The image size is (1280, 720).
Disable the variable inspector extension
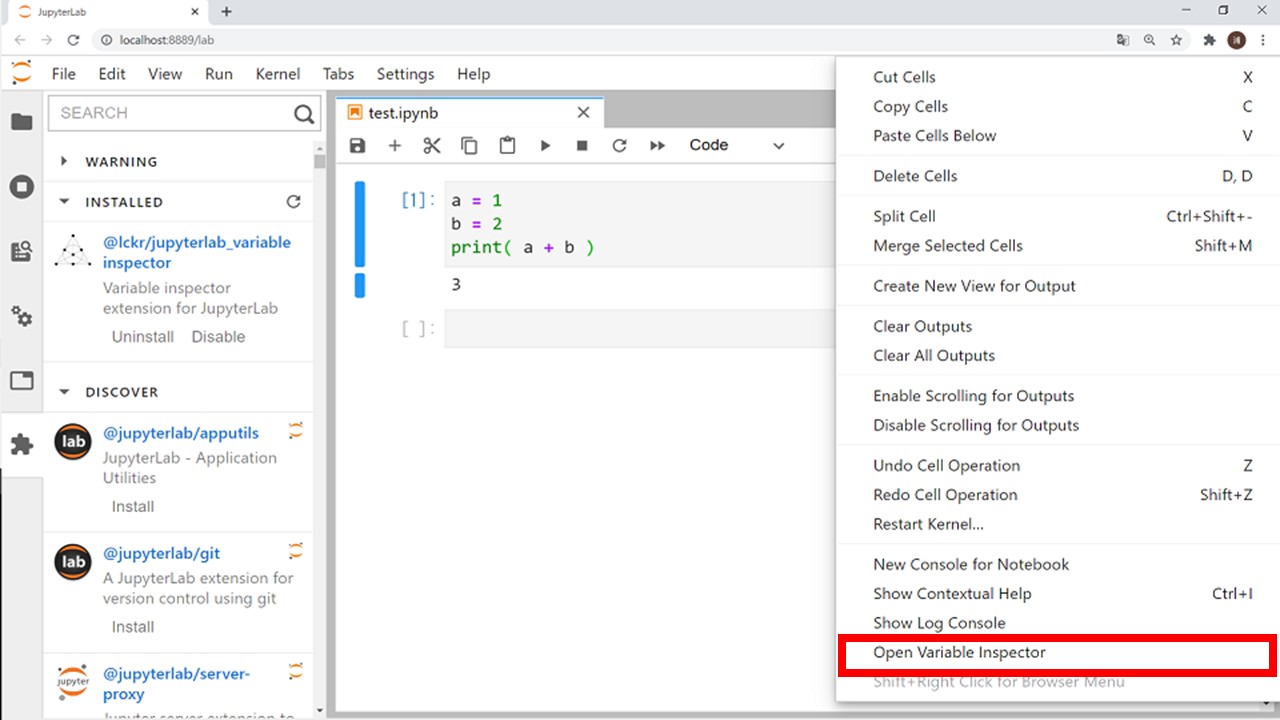(x=218, y=337)
